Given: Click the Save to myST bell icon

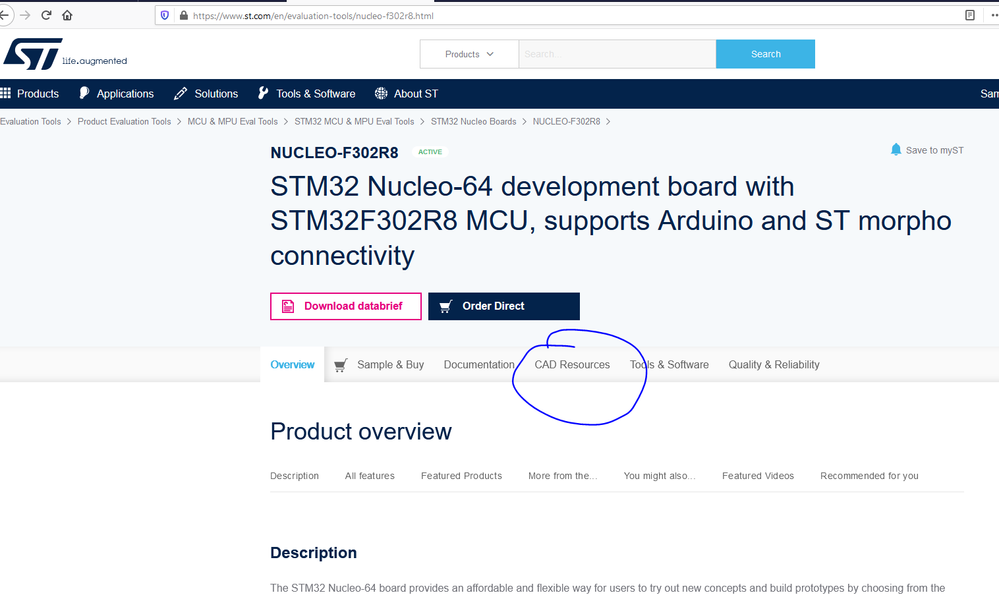Looking at the screenshot, I should coord(896,150).
